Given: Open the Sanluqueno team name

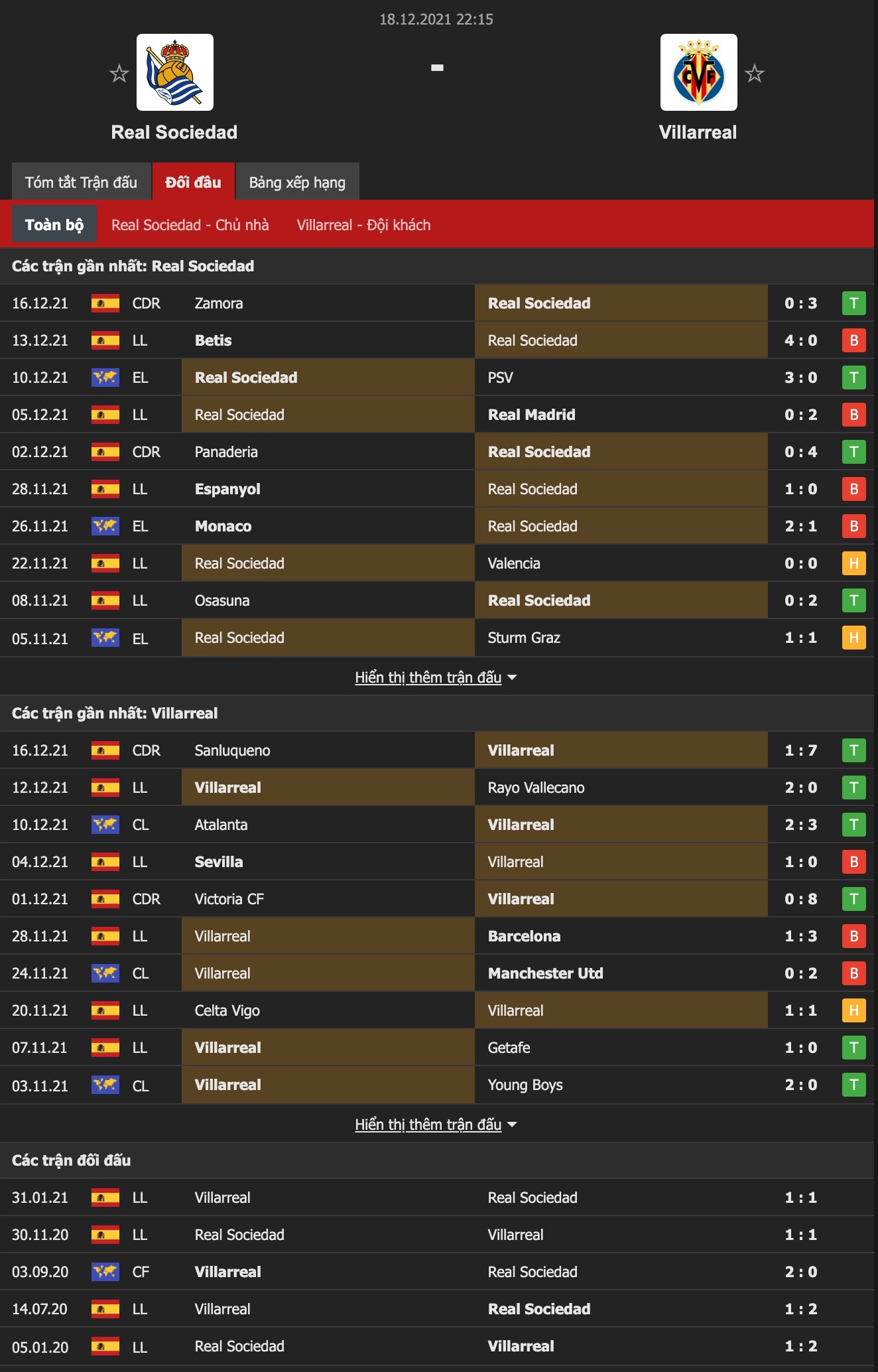Looking at the screenshot, I should (x=233, y=750).
